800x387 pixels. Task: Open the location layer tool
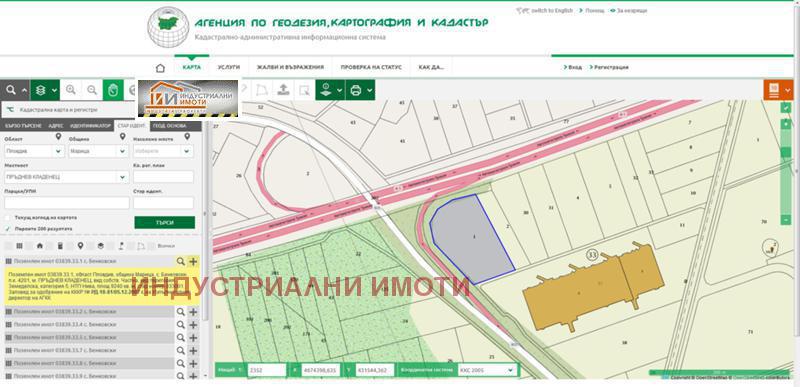click(326, 90)
